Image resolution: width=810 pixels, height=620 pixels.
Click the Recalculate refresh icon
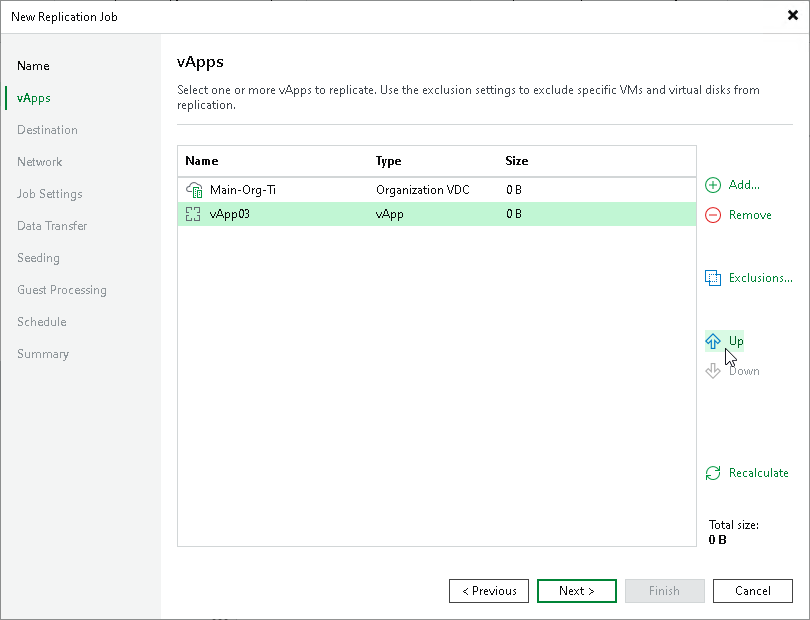click(713, 473)
